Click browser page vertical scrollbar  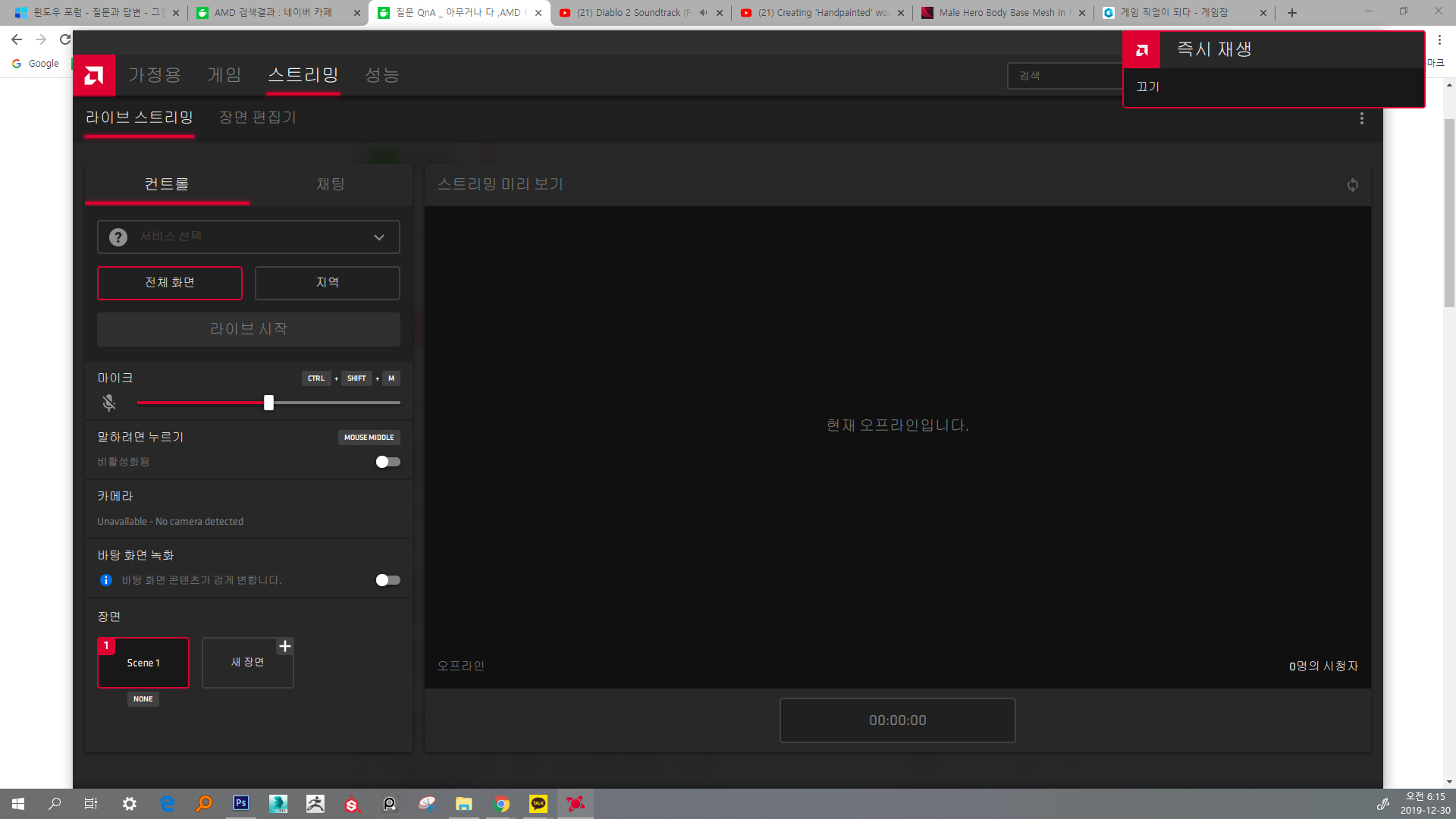pyautogui.click(x=1449, y=212)
